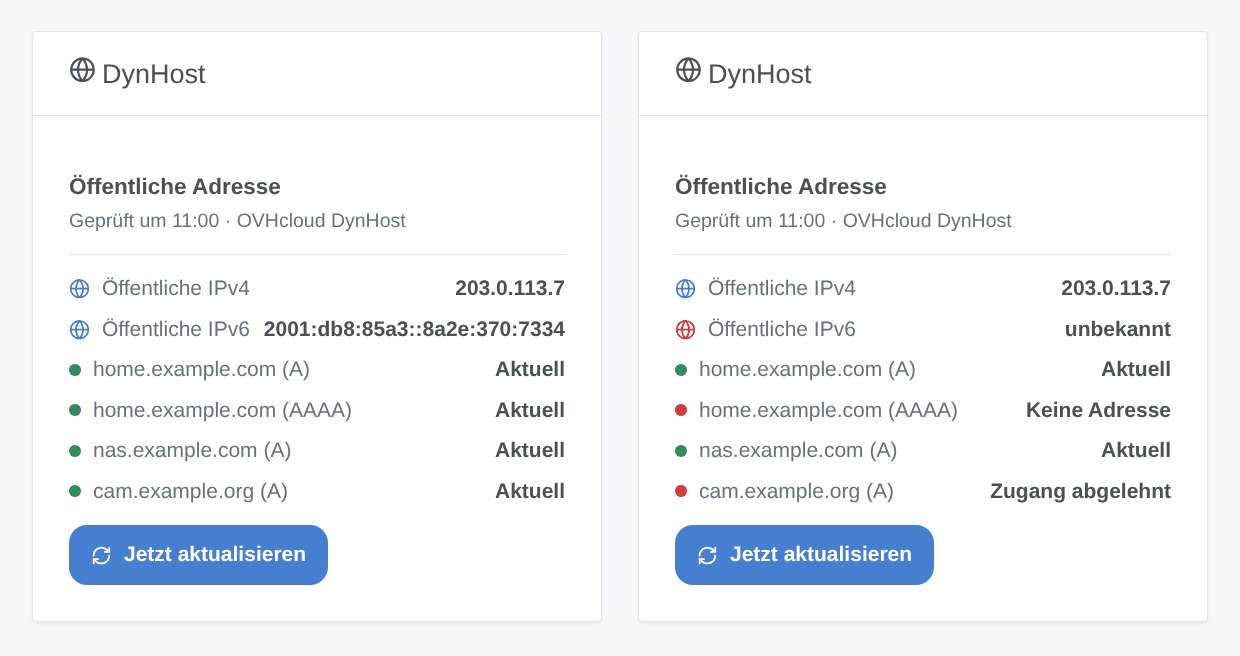Click 'Geprüft um 11:00' subtitle in right card
The height and width of the screenshot is (656, 1240).
pos(750,221)
